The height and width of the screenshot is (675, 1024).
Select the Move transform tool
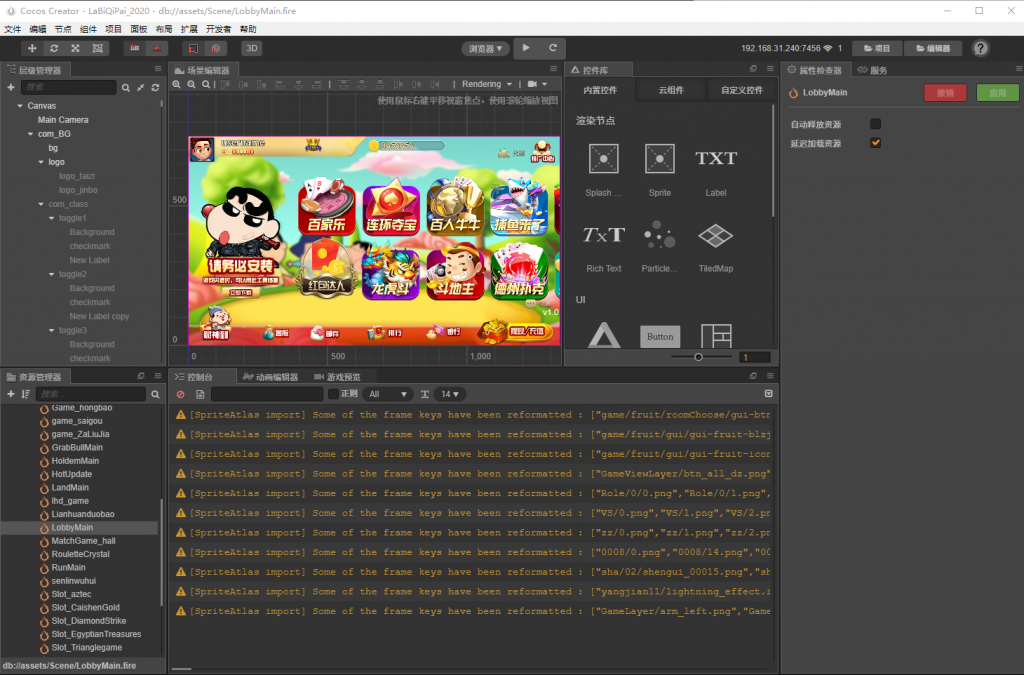coord(32,48)
